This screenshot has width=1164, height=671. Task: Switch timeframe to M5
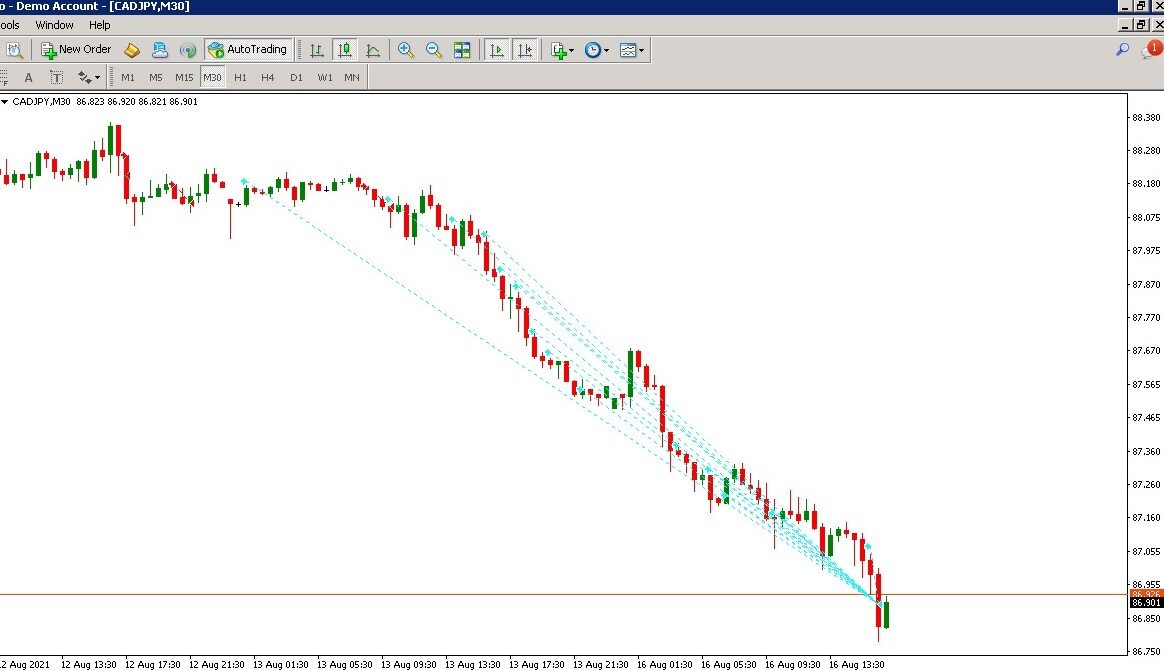(155, 77)
